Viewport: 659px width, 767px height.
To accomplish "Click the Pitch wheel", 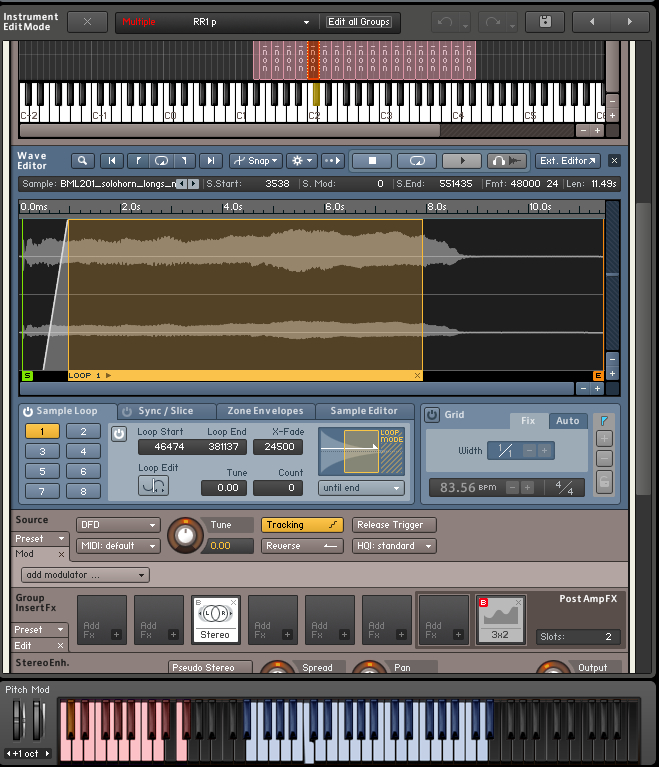I will tap(18, 719).
